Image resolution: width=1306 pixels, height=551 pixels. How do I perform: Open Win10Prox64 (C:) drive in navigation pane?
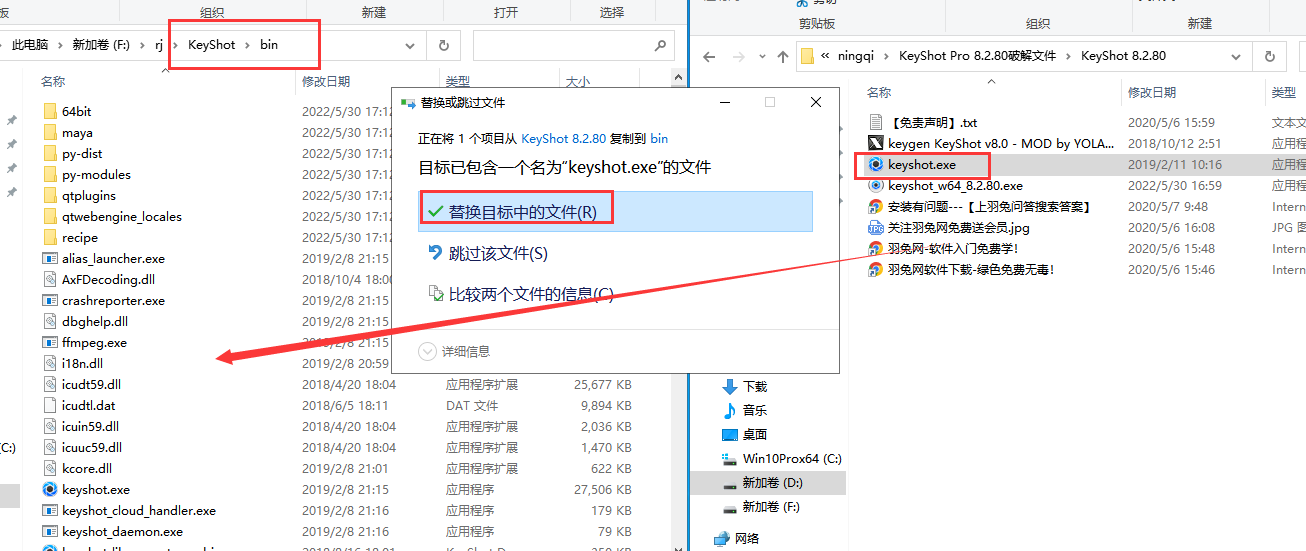click(792, 458)
